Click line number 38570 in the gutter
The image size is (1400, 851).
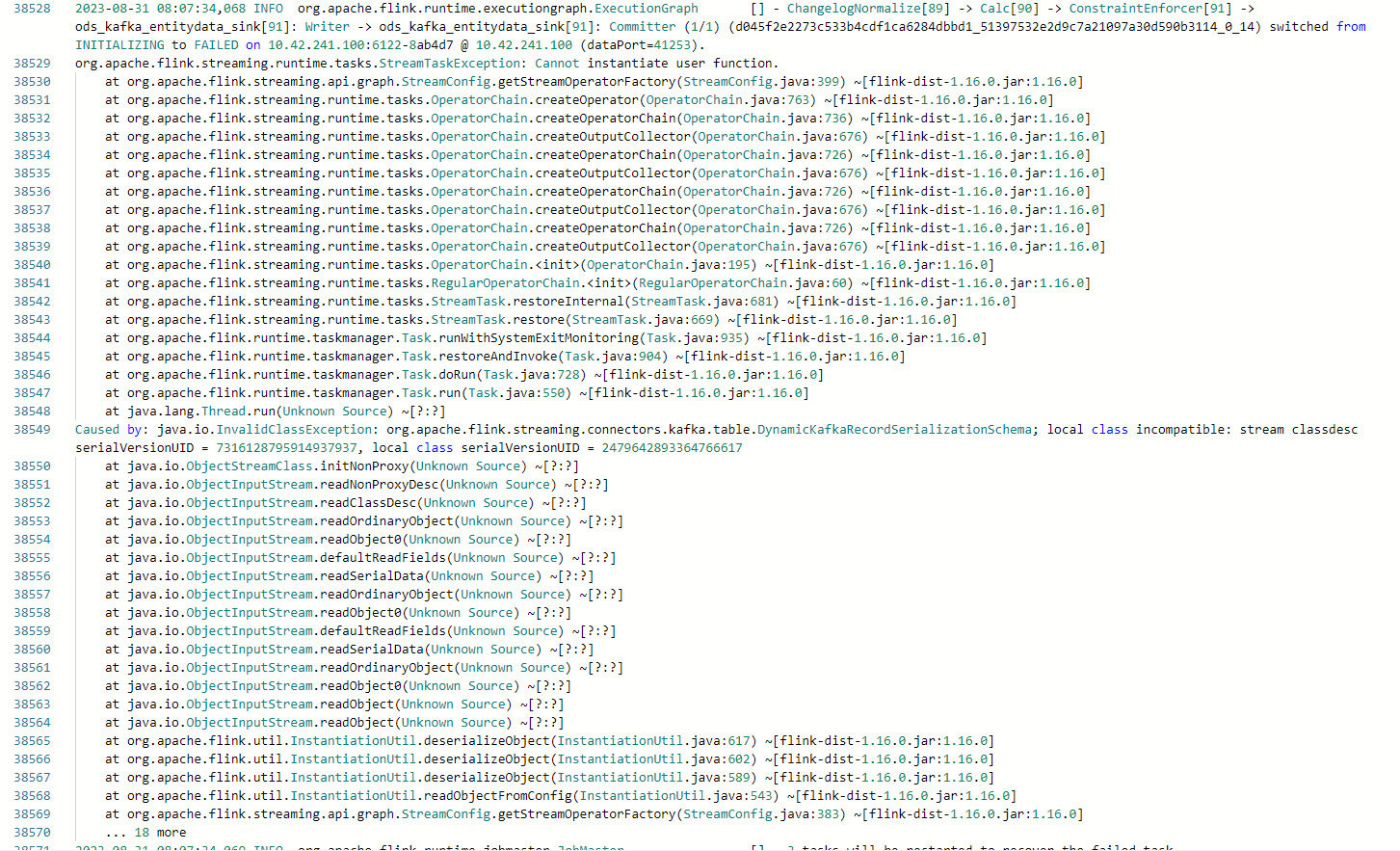(32, 833)
